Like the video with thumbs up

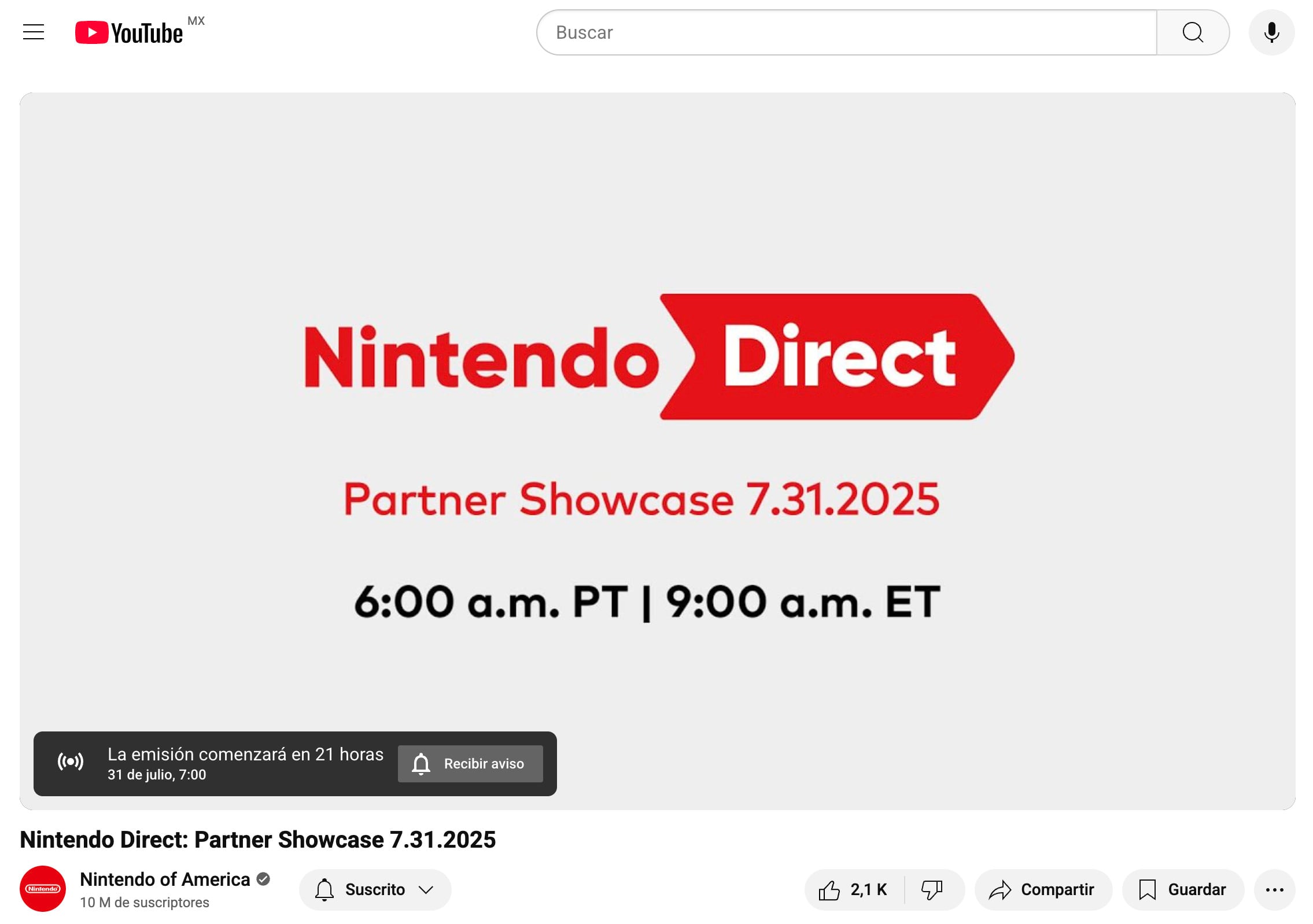point(854,889)
